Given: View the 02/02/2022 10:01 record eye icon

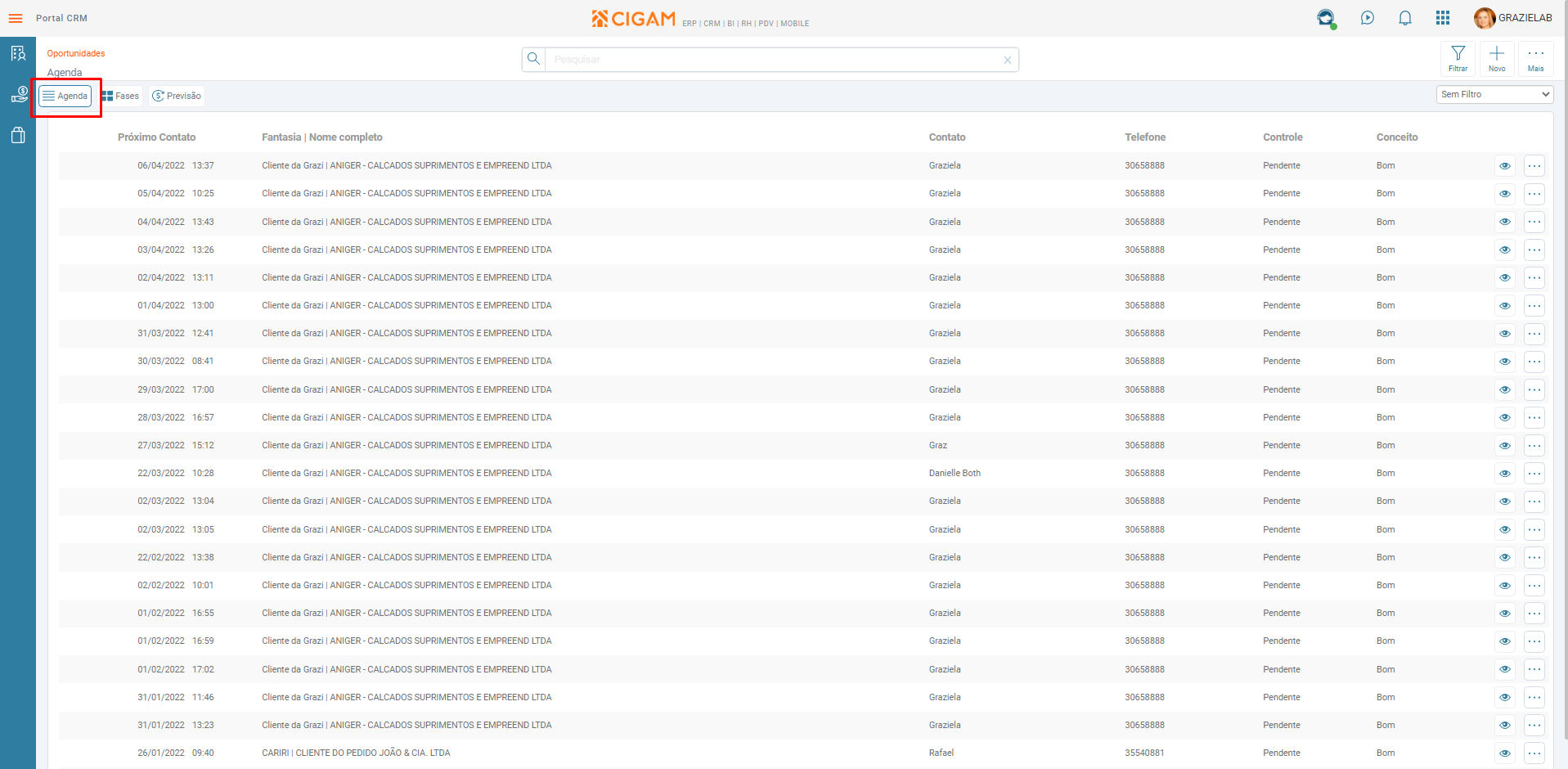Looking at the screenshot, I should point(1505,586).
